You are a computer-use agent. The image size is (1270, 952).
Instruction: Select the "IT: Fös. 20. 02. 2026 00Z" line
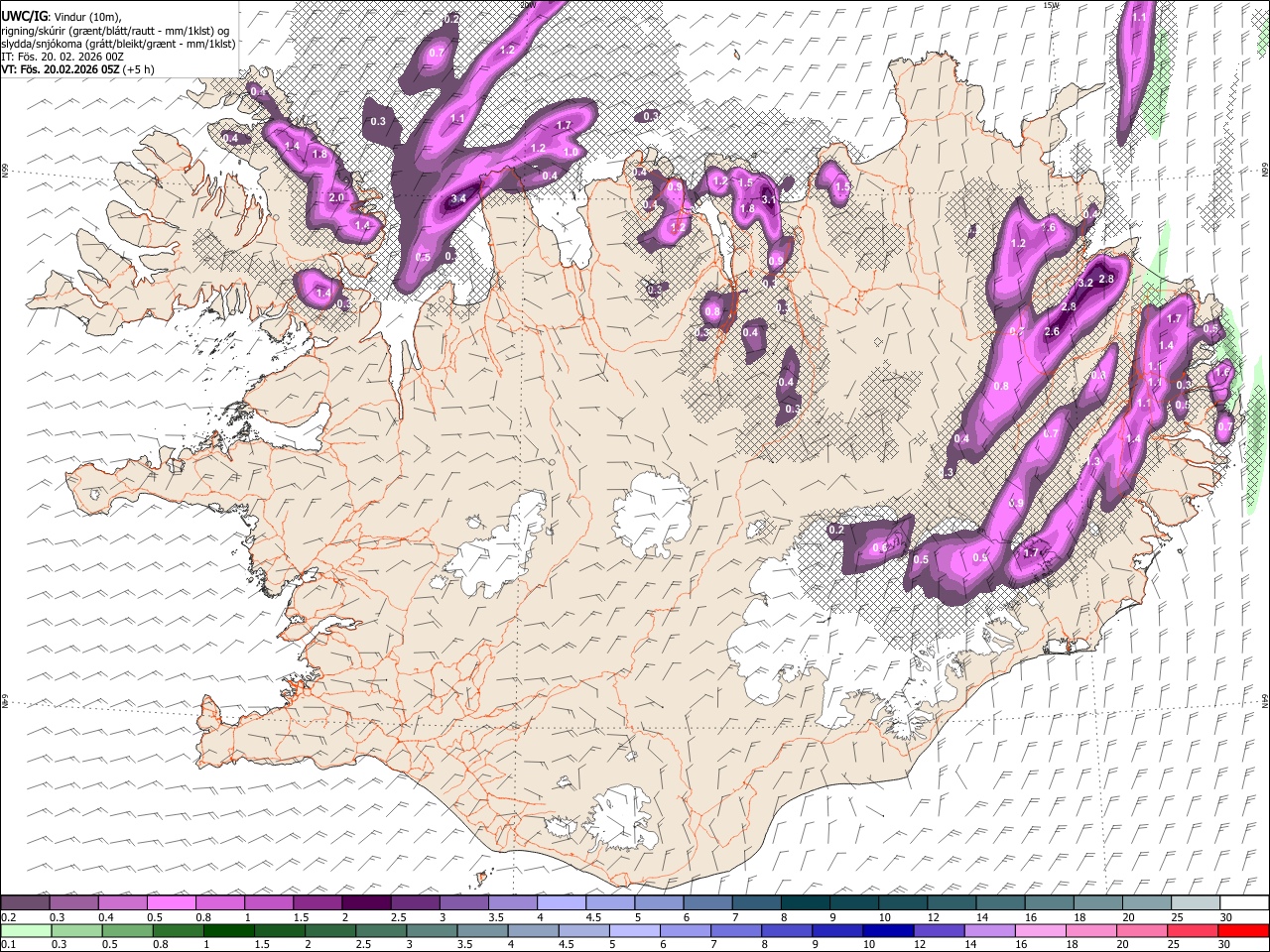click(63, 58)
